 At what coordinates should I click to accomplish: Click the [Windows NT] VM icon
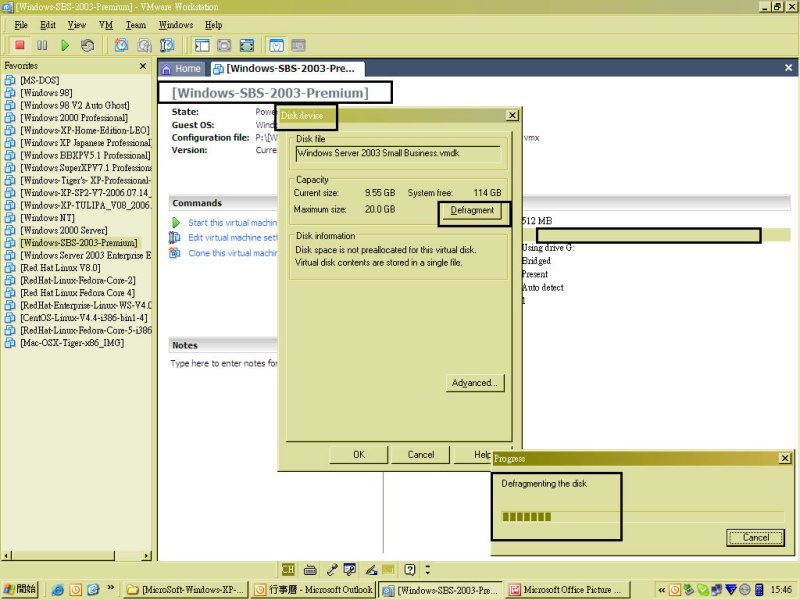[x=10, y=218]
